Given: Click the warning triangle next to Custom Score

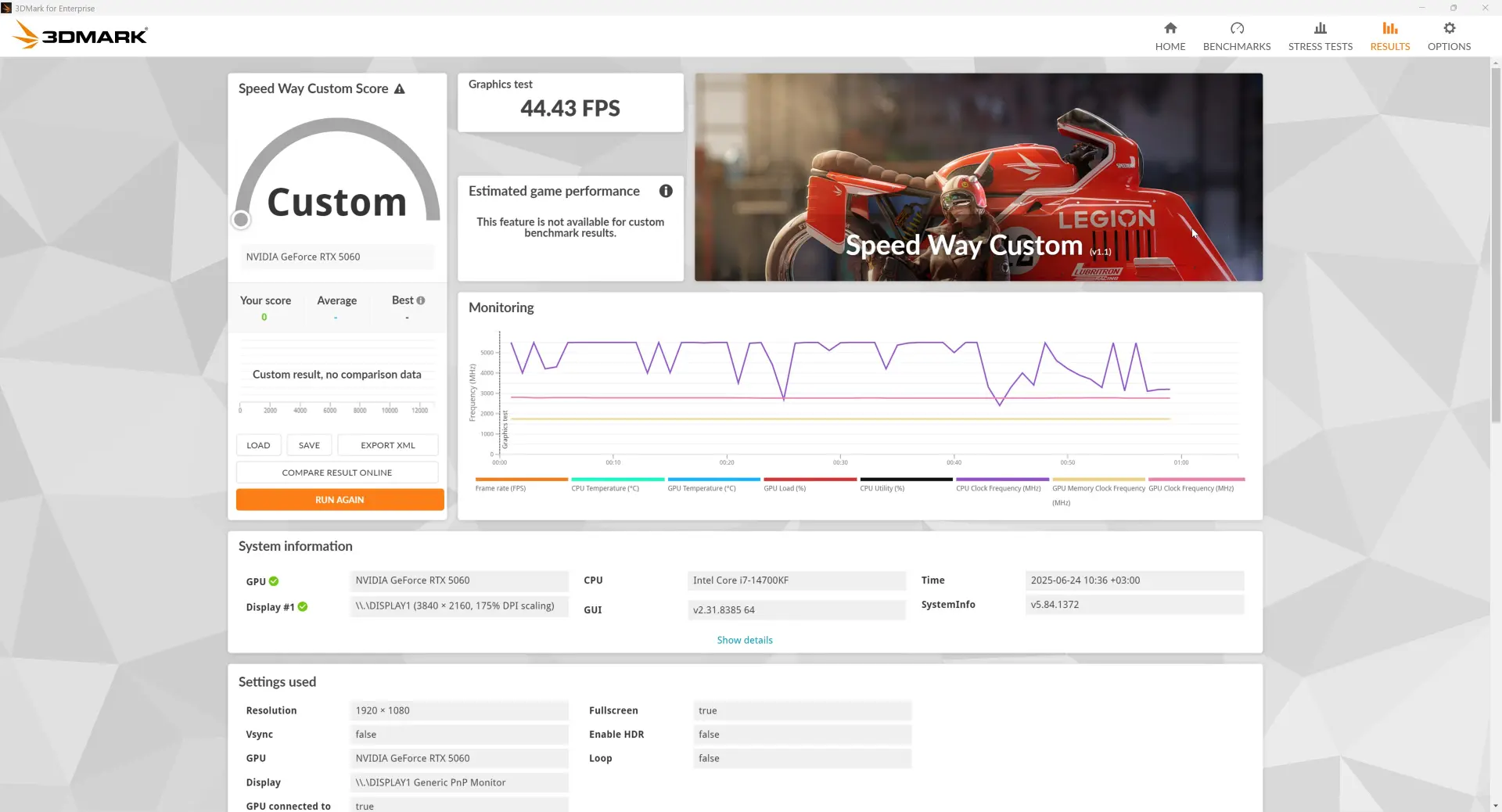Looking at the screenshot, I should [x=400, y=89].
